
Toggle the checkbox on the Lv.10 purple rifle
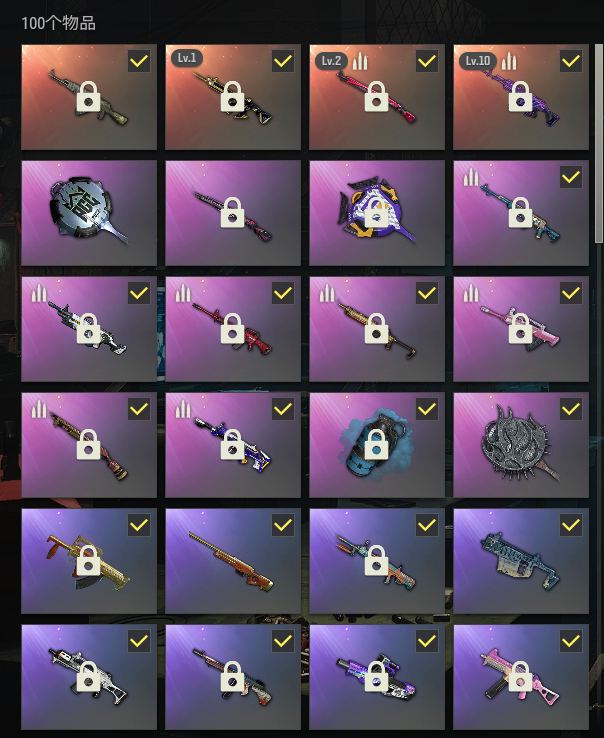click(x=571, y=61)
